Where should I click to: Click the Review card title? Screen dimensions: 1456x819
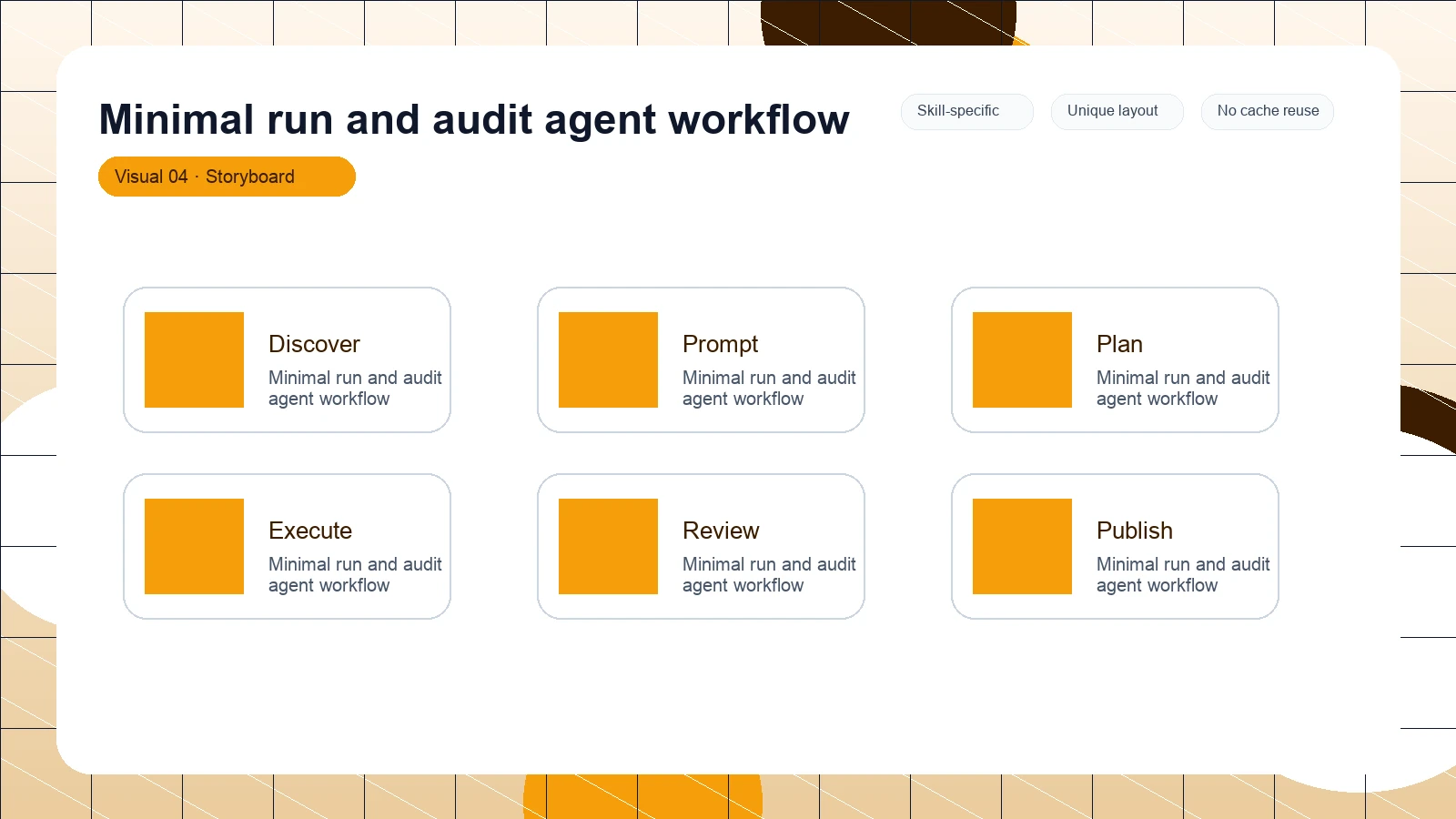click(721, 531)
